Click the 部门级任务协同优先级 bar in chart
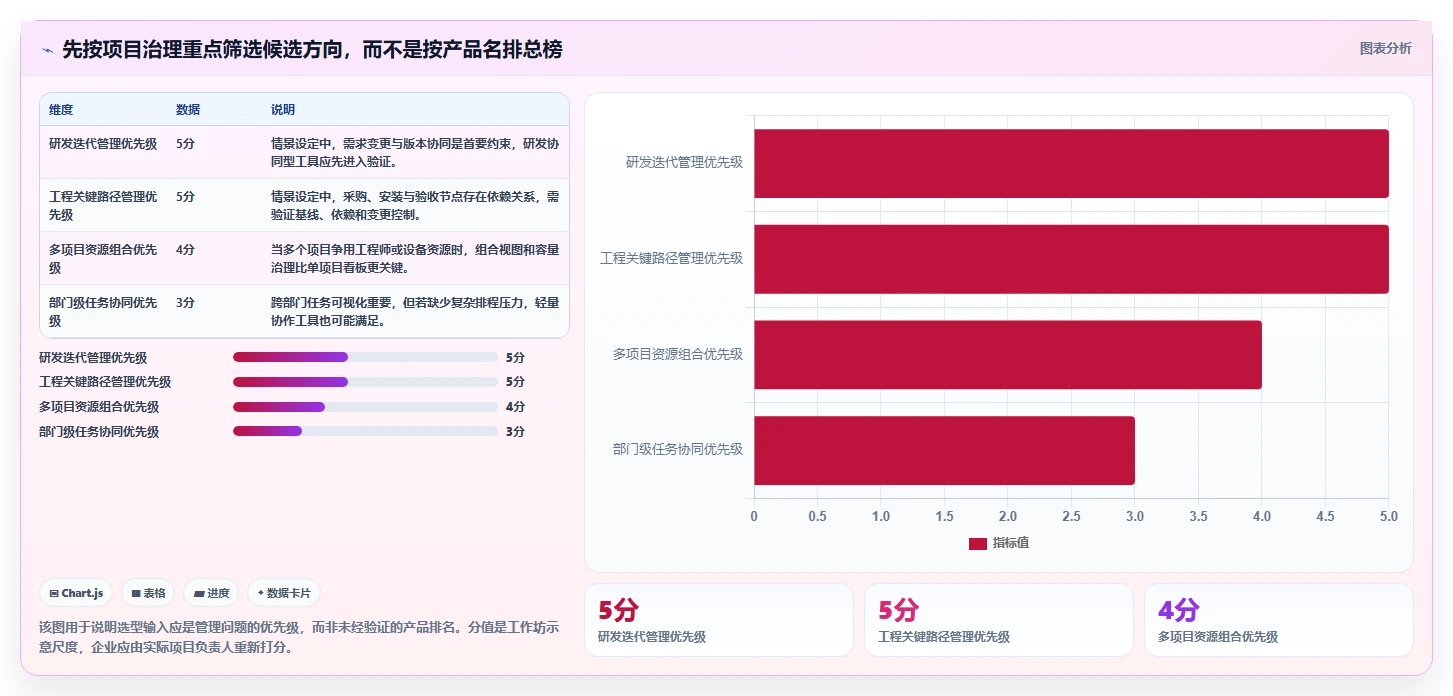The image size is (1453, 696). [x=944, y=450]
